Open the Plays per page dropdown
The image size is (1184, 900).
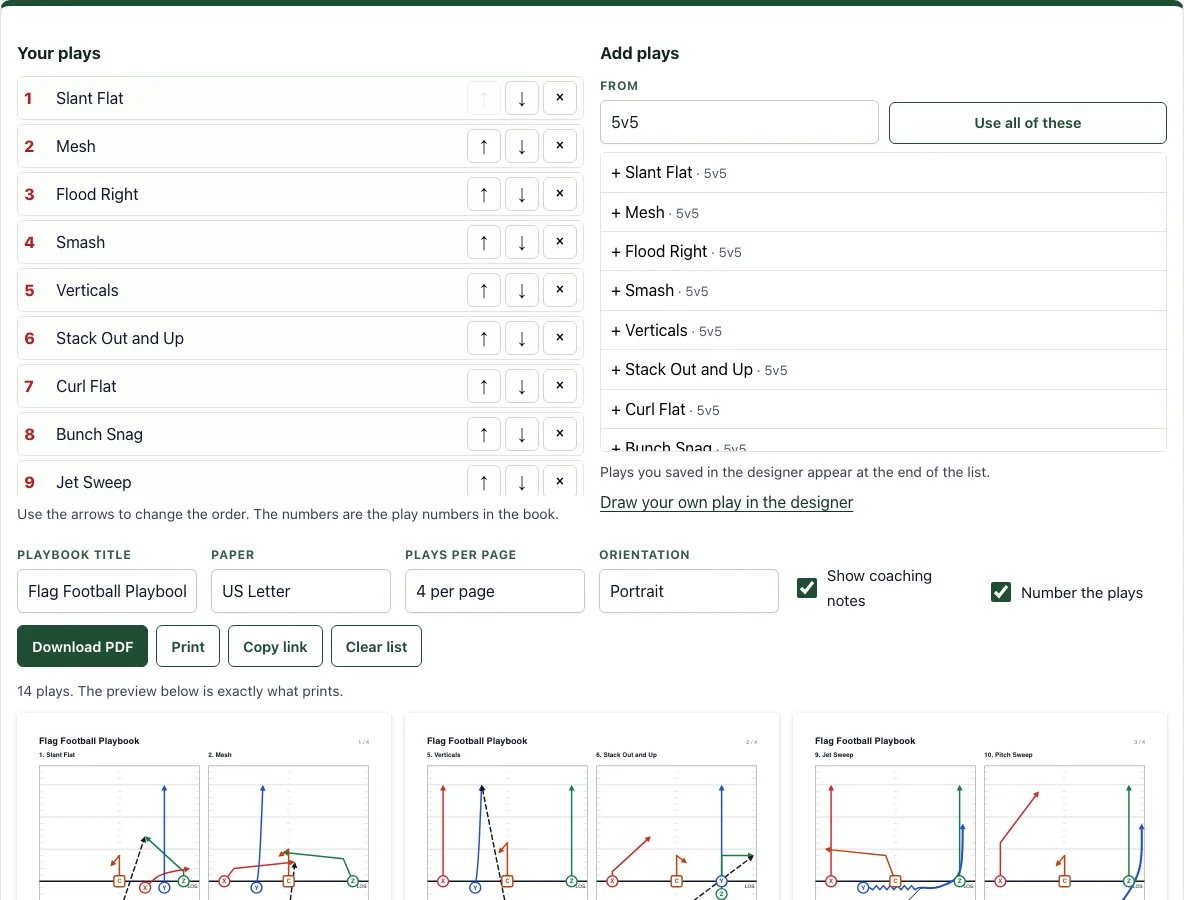tap(495, 591)
